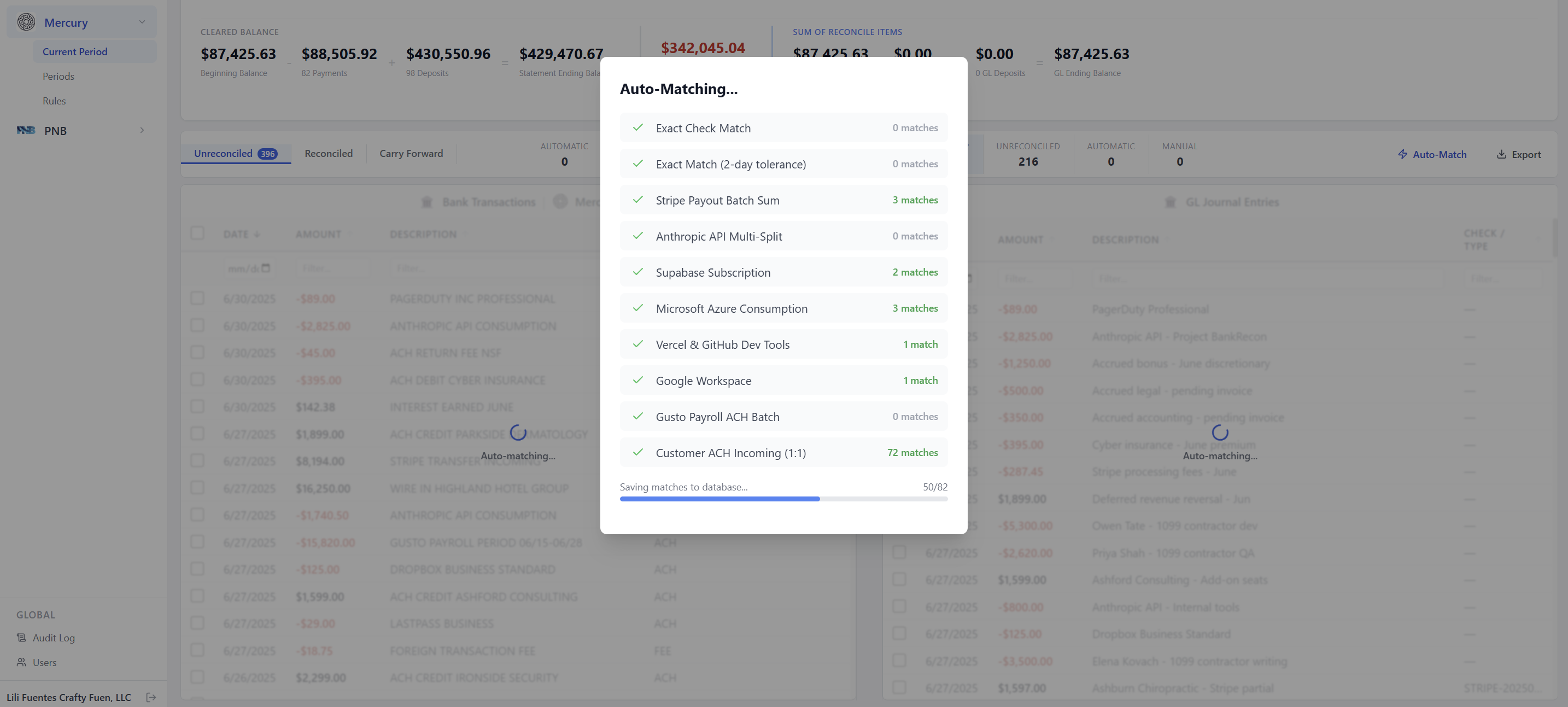Image resolution: width=1568 pixels, height=707 pixels.
Task: Click the AMOUNT column header in Bank Transactions
Action: point(318,235)
